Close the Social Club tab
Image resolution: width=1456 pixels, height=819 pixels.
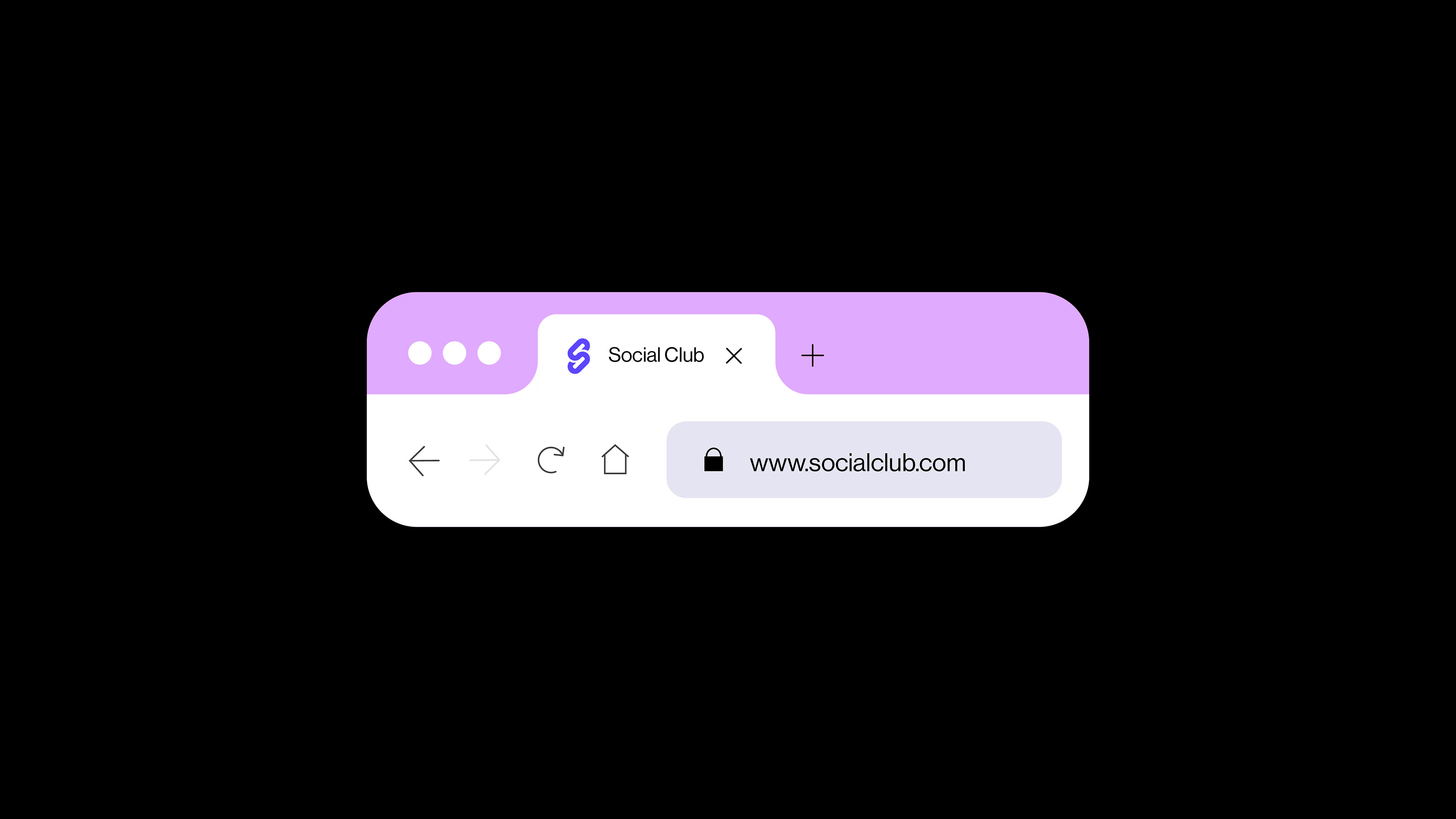(734, 356)
